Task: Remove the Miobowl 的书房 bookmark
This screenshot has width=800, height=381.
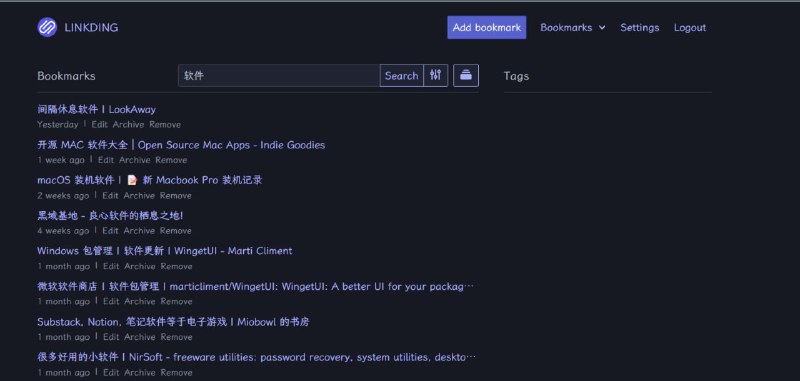Action: (177, 337)
